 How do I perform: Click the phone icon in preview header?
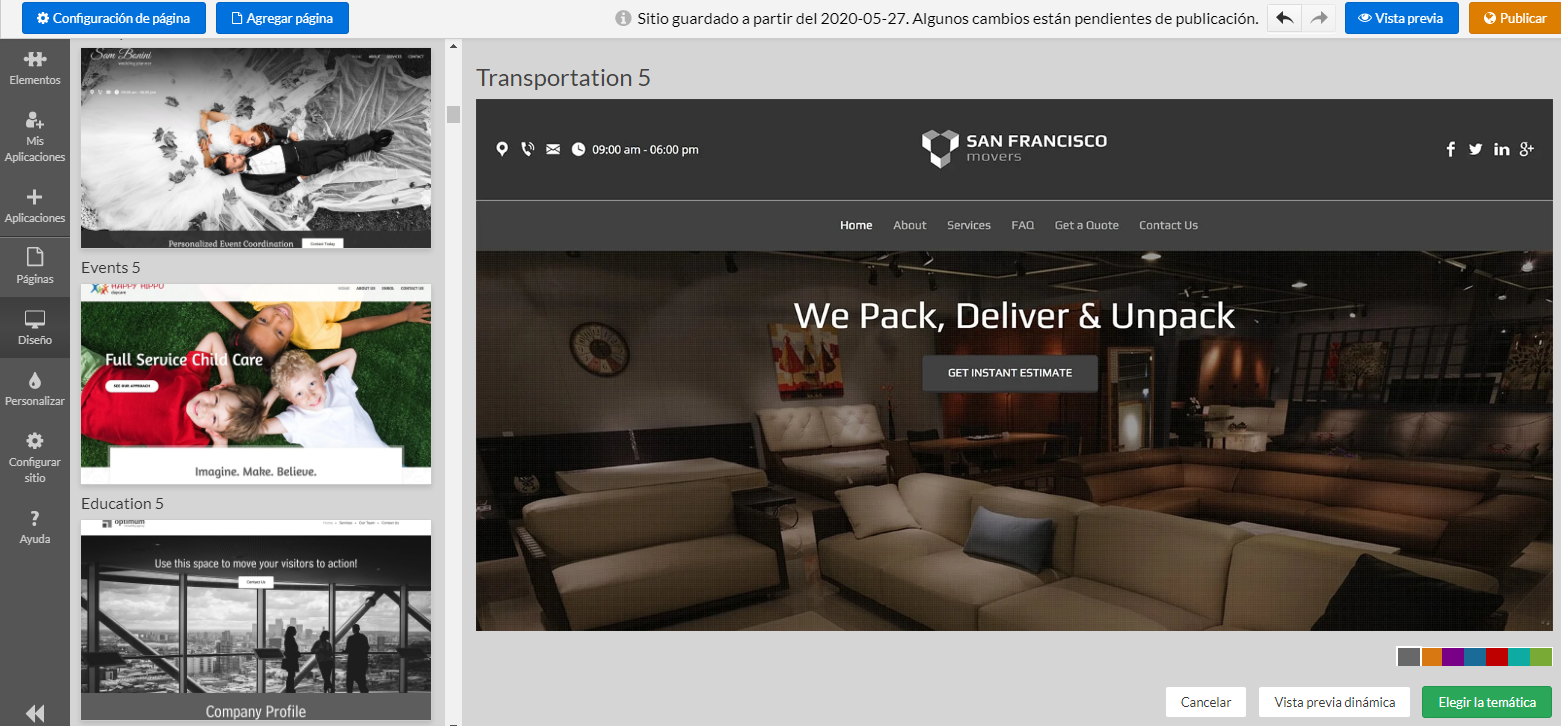click(x=528, y=149)
